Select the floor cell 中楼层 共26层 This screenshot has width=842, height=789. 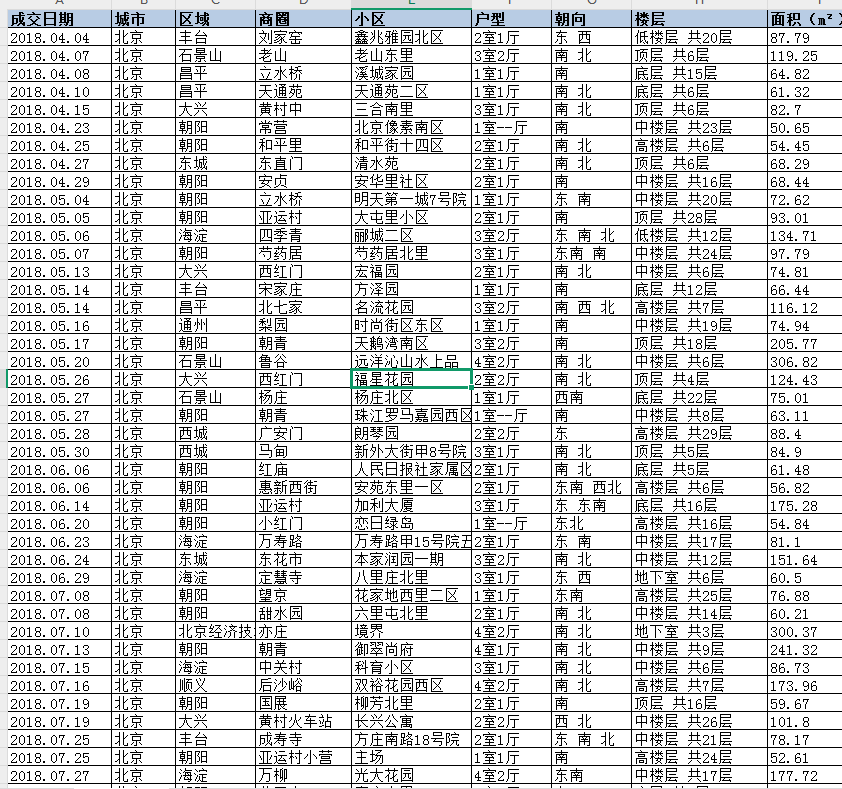coord(700,722)
